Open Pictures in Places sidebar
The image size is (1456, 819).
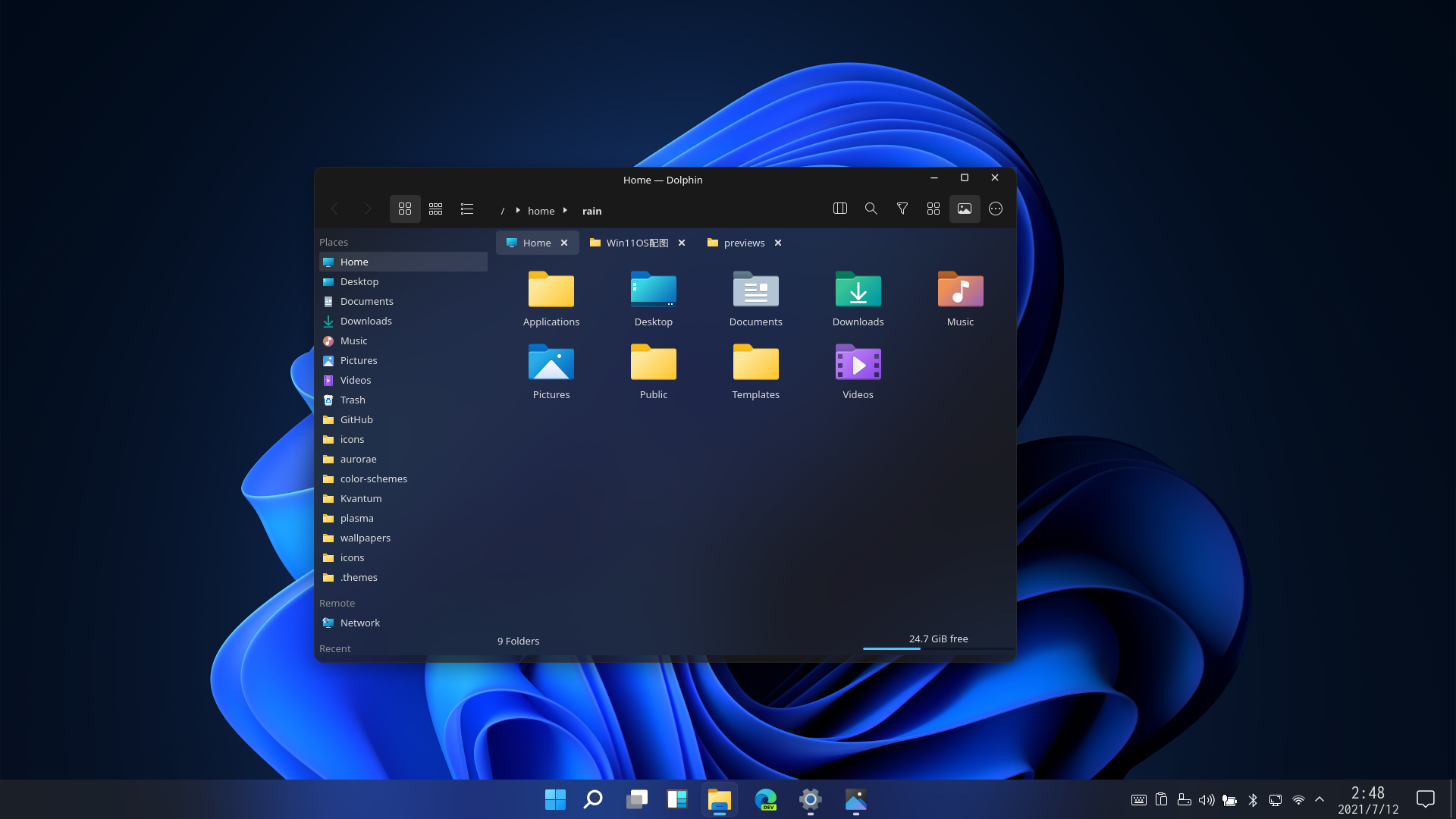click(403, 360)
